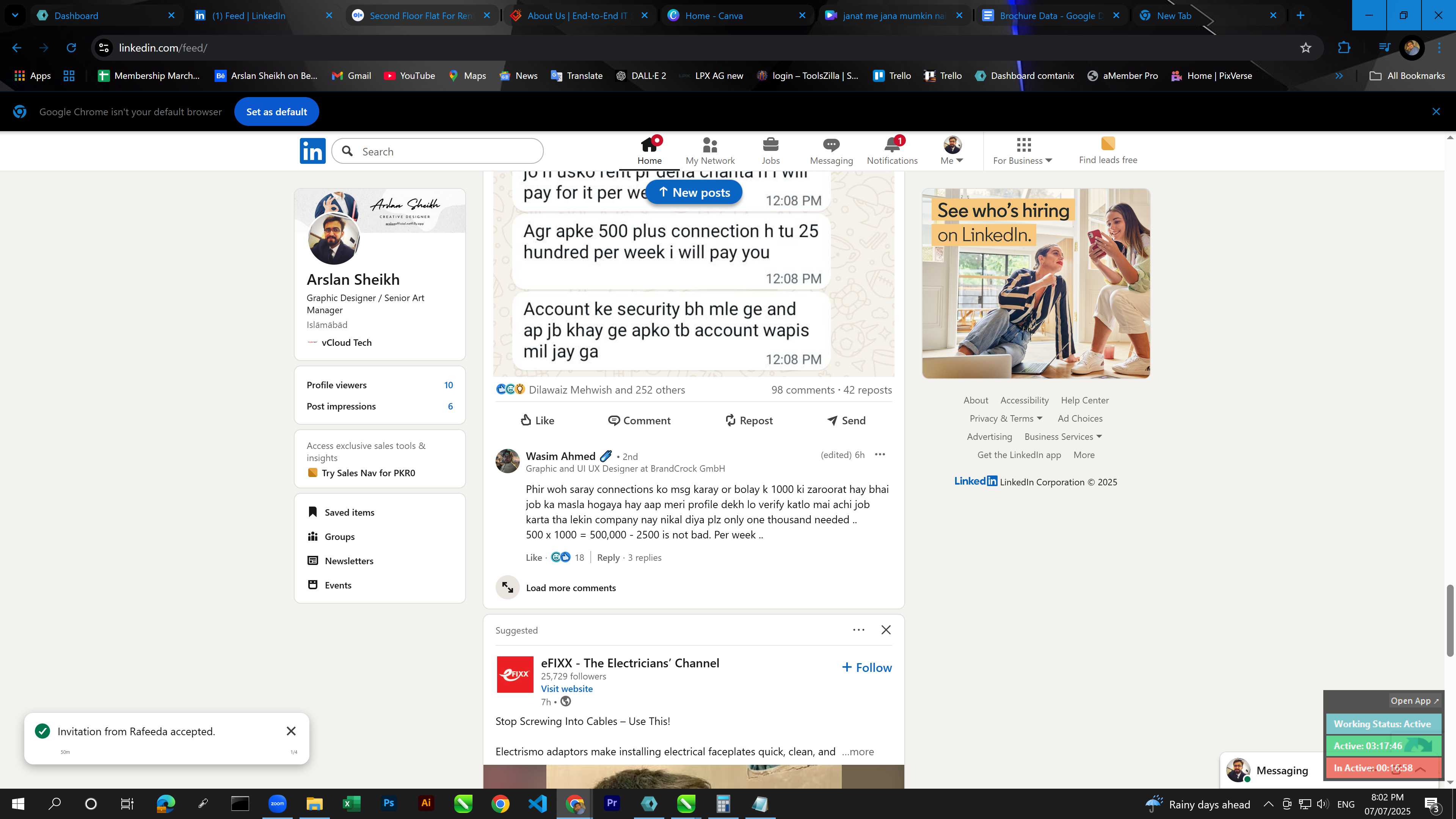
Task: Open Messaging in top navigation
Action: pyautogui.click(x=831, y=151)
